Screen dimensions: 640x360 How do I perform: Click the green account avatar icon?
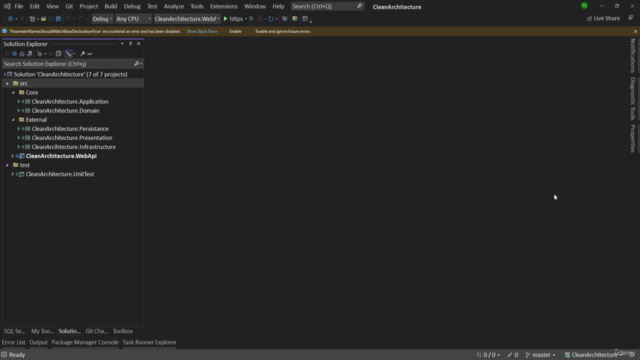[x=584, y=6]
